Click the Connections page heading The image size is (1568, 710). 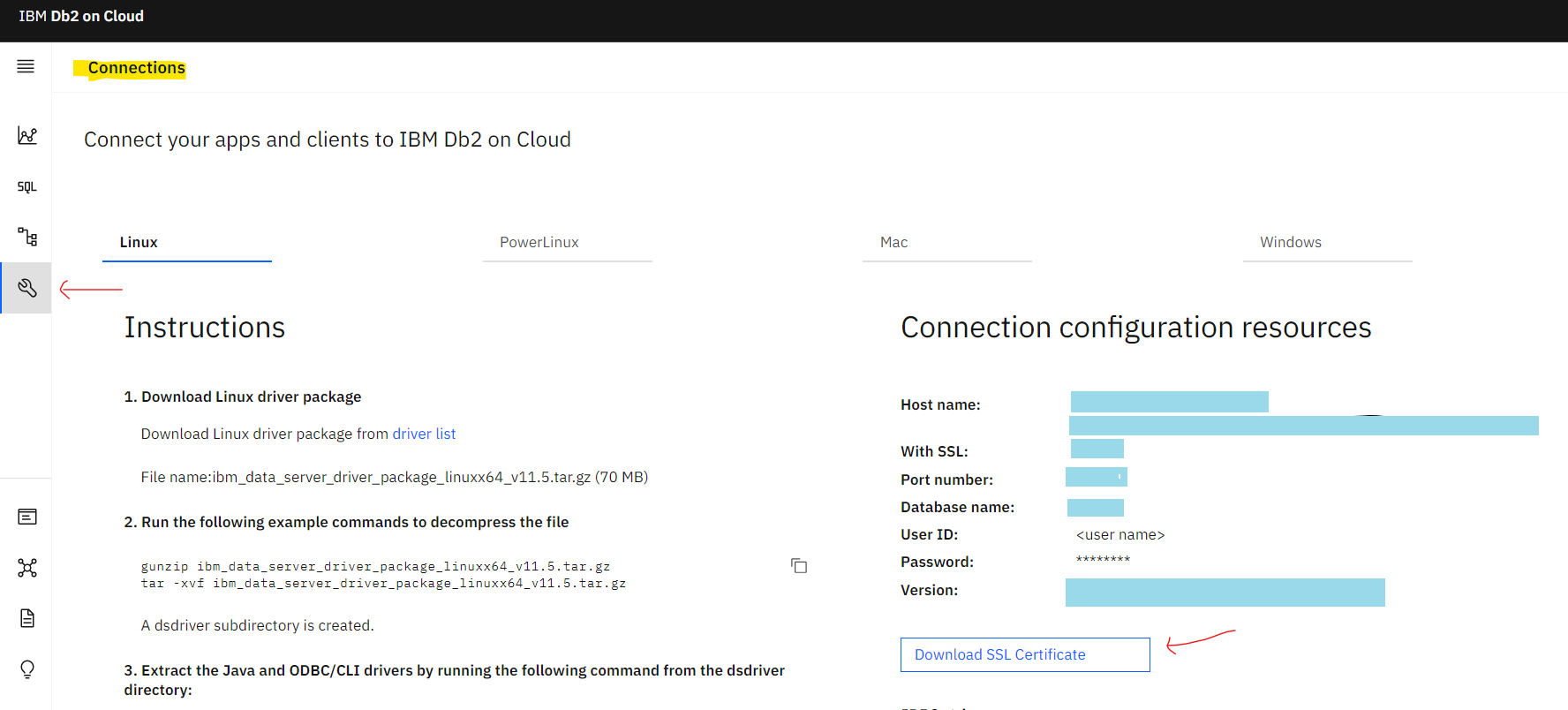pyautogui.click(x=136, y=68)
